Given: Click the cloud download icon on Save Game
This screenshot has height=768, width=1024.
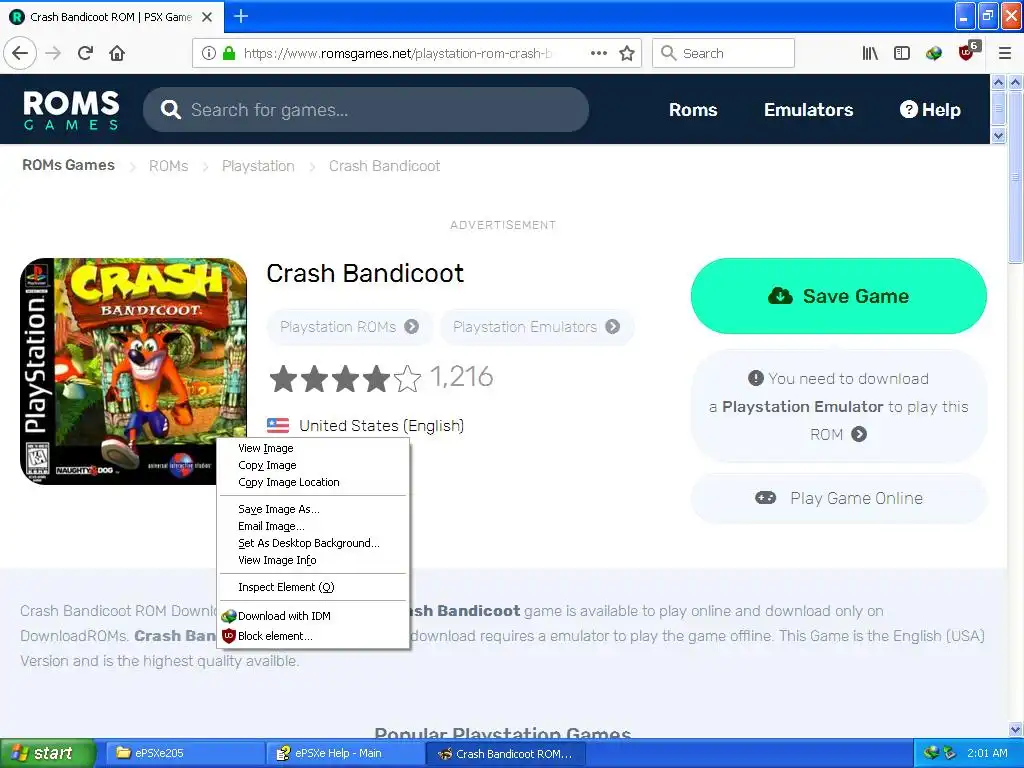Looking at the screenshot, I should click(x=780, y=296).
